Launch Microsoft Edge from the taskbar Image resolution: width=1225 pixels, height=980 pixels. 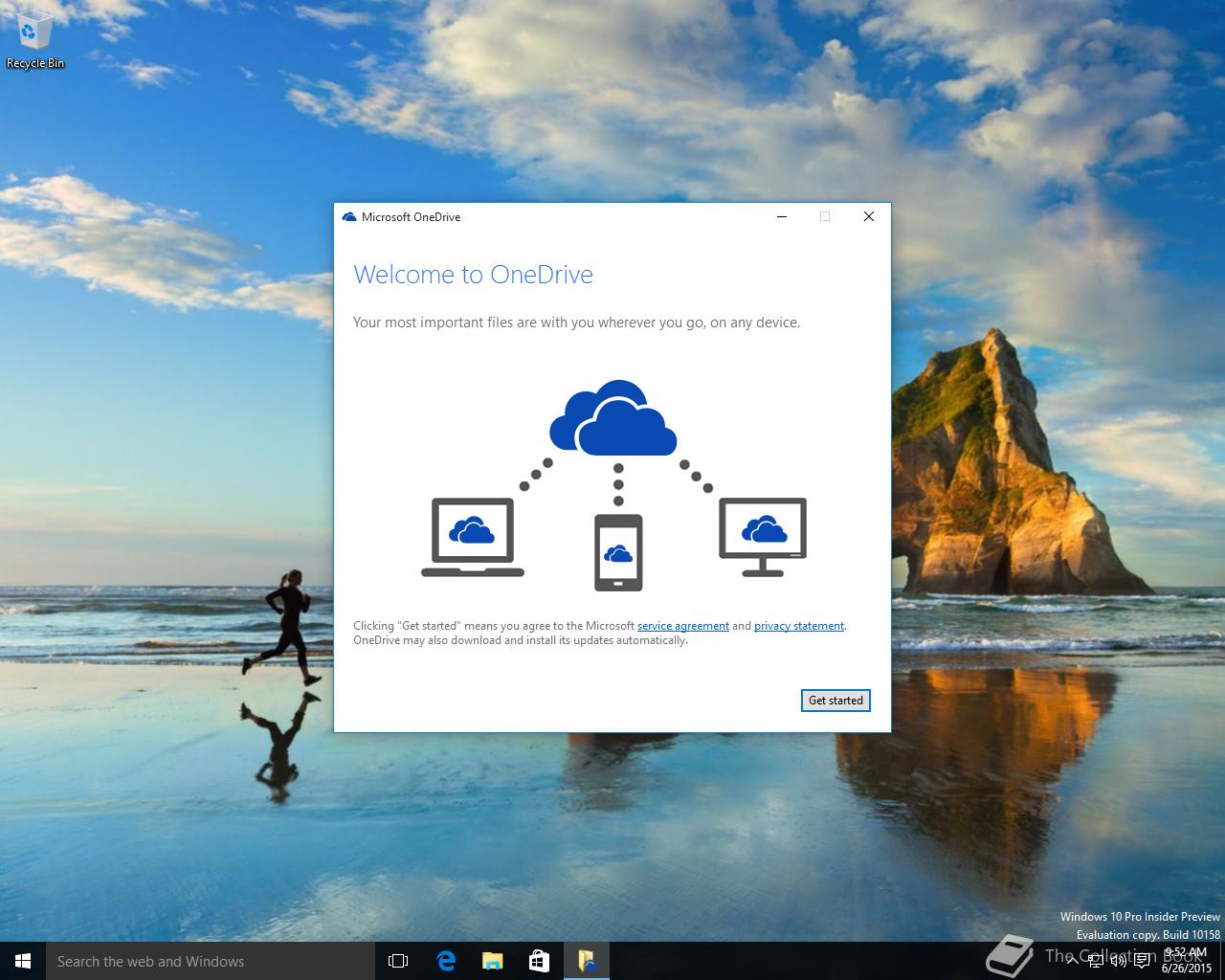(445, 961)
